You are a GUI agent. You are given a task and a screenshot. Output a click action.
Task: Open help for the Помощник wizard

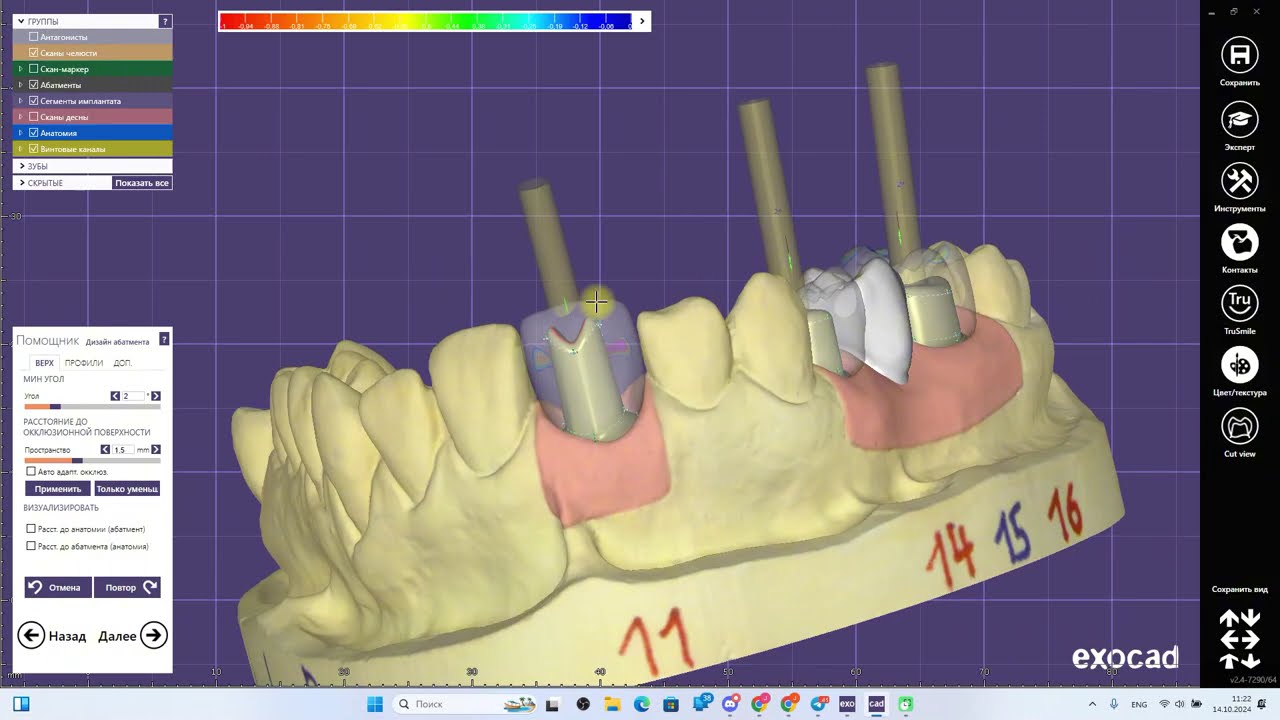click(x=164, y=340)
